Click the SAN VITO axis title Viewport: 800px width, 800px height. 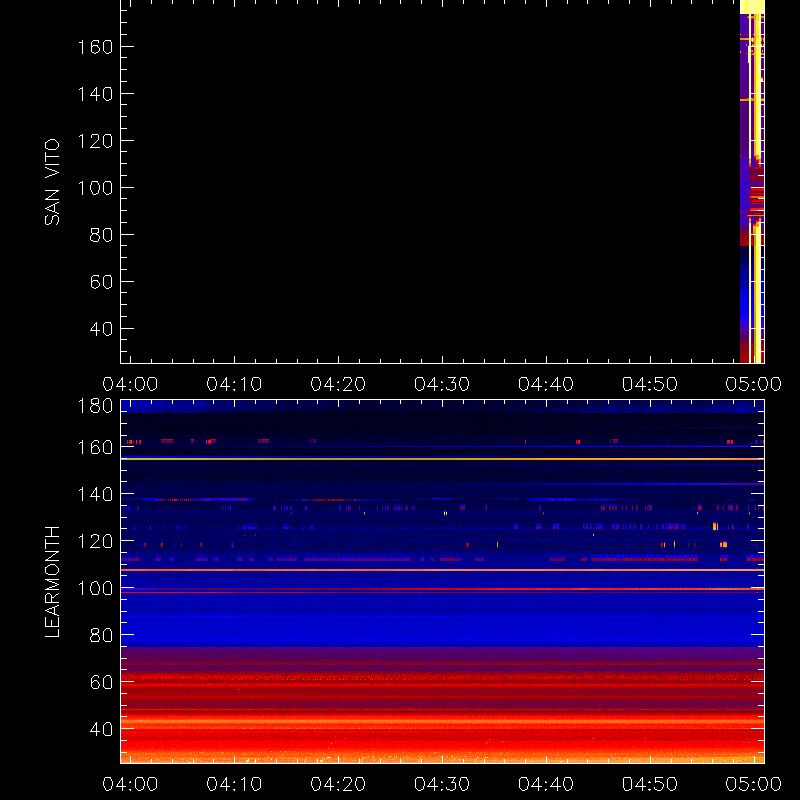click(52, 182)
